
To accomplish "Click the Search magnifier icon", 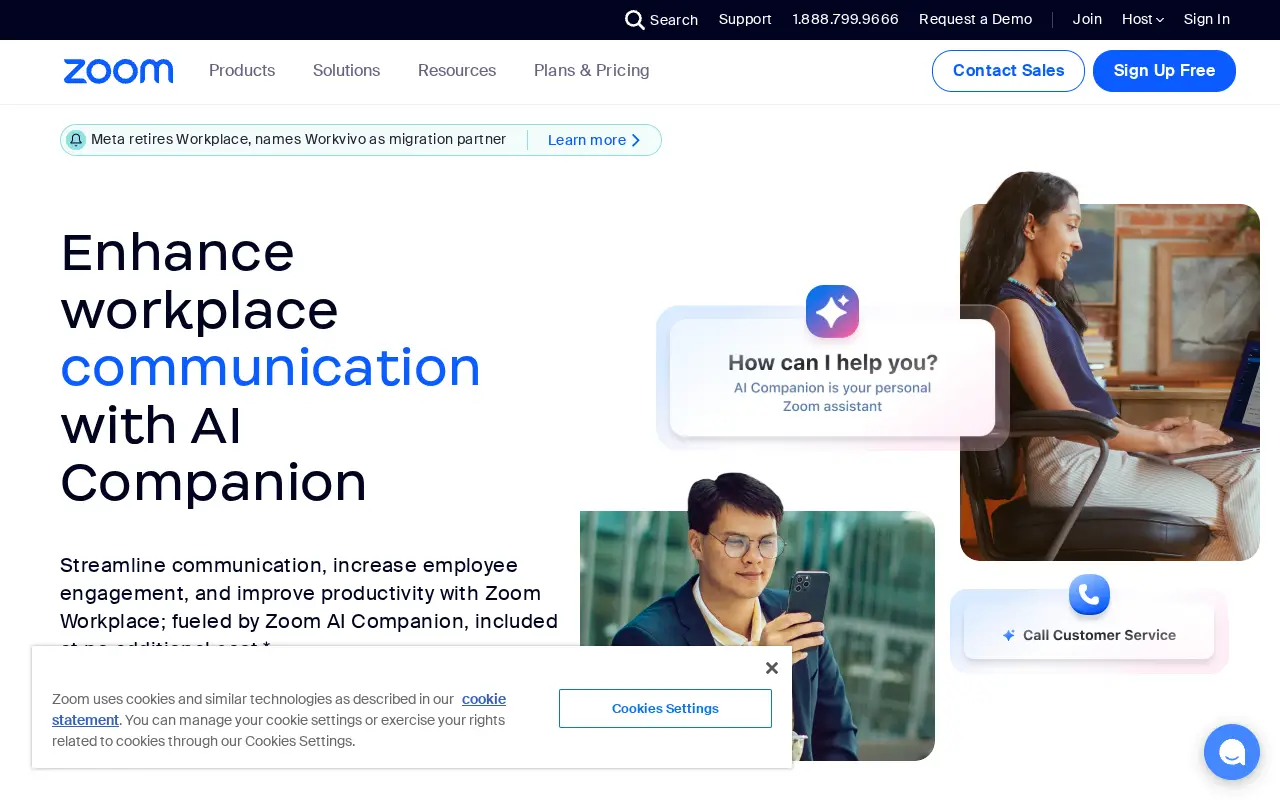I will [x=634, y=20].
